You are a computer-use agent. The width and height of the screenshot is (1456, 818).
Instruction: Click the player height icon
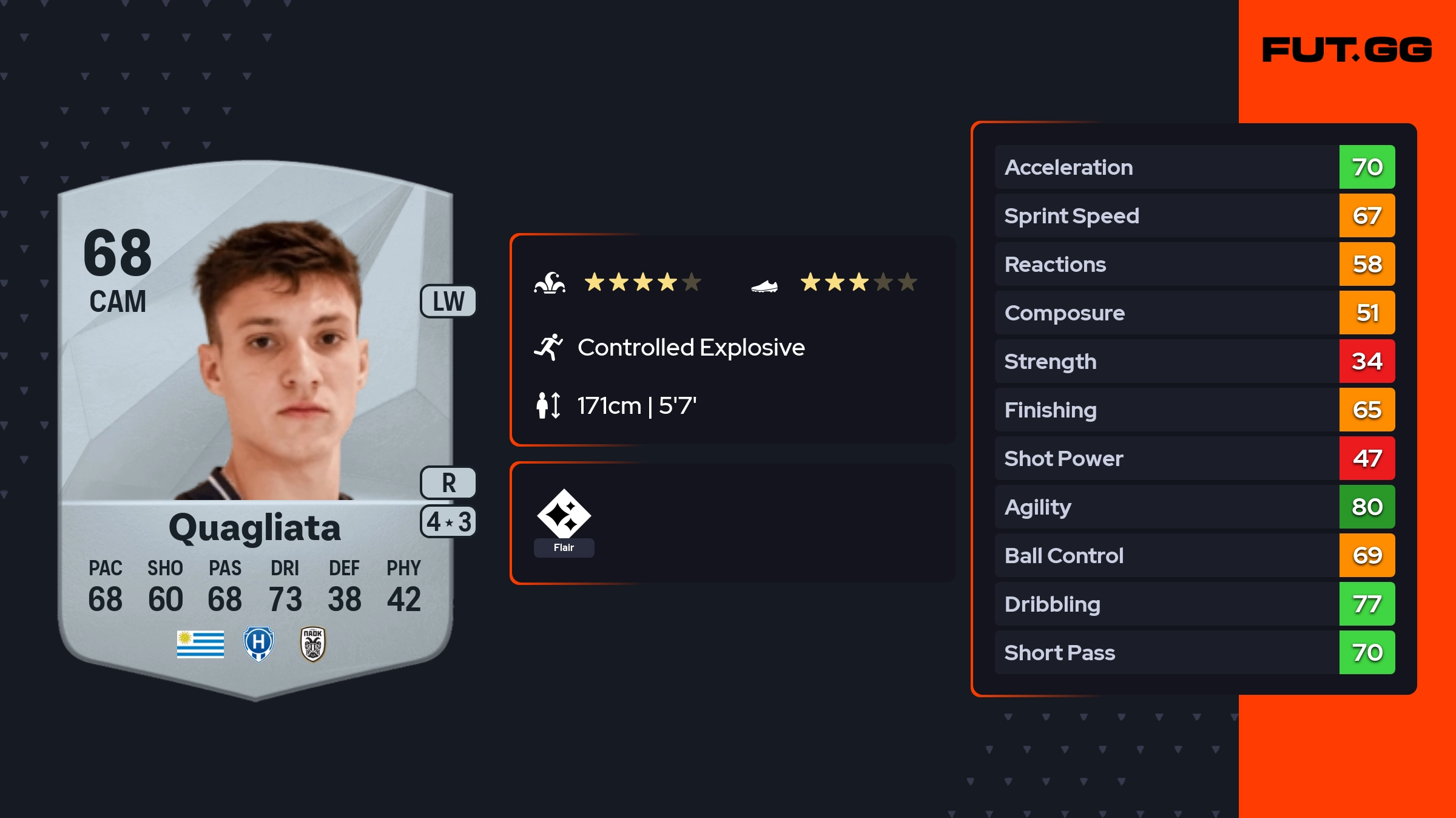pyautogui.click(x=548, y=405)
